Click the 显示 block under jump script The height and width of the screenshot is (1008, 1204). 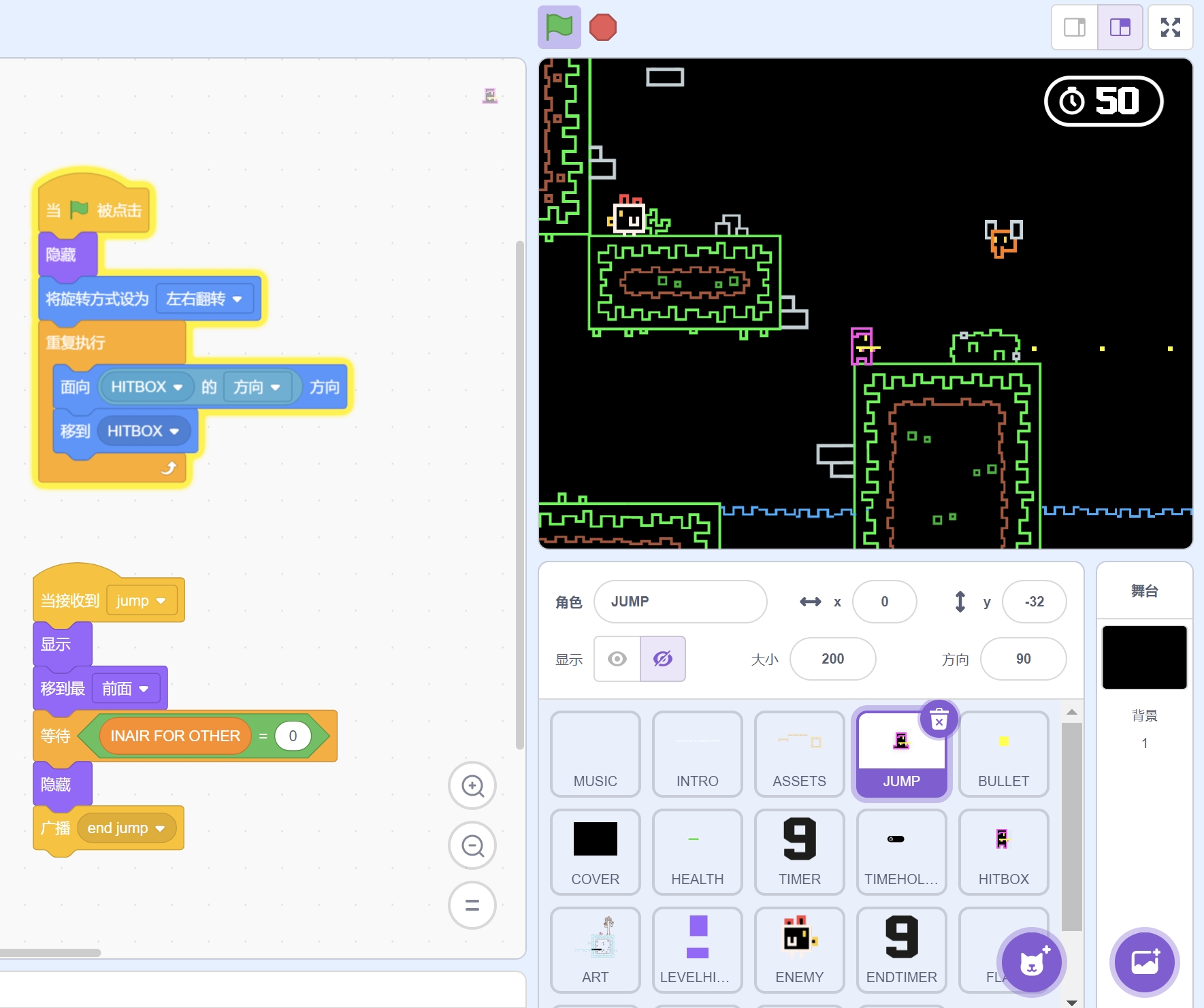[x=62, y=644]
